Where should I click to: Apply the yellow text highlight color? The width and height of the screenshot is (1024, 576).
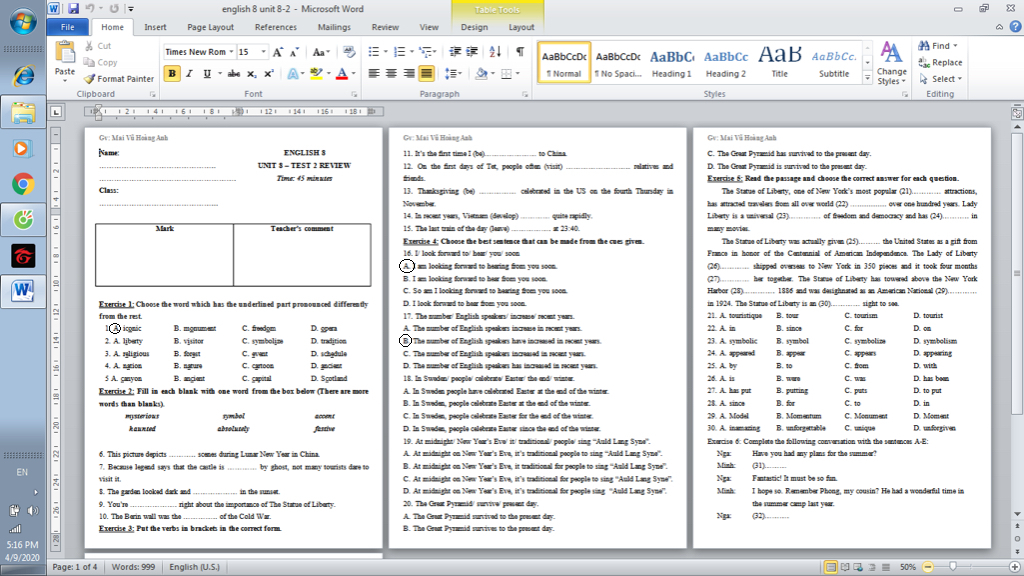(x=316, y=74)
